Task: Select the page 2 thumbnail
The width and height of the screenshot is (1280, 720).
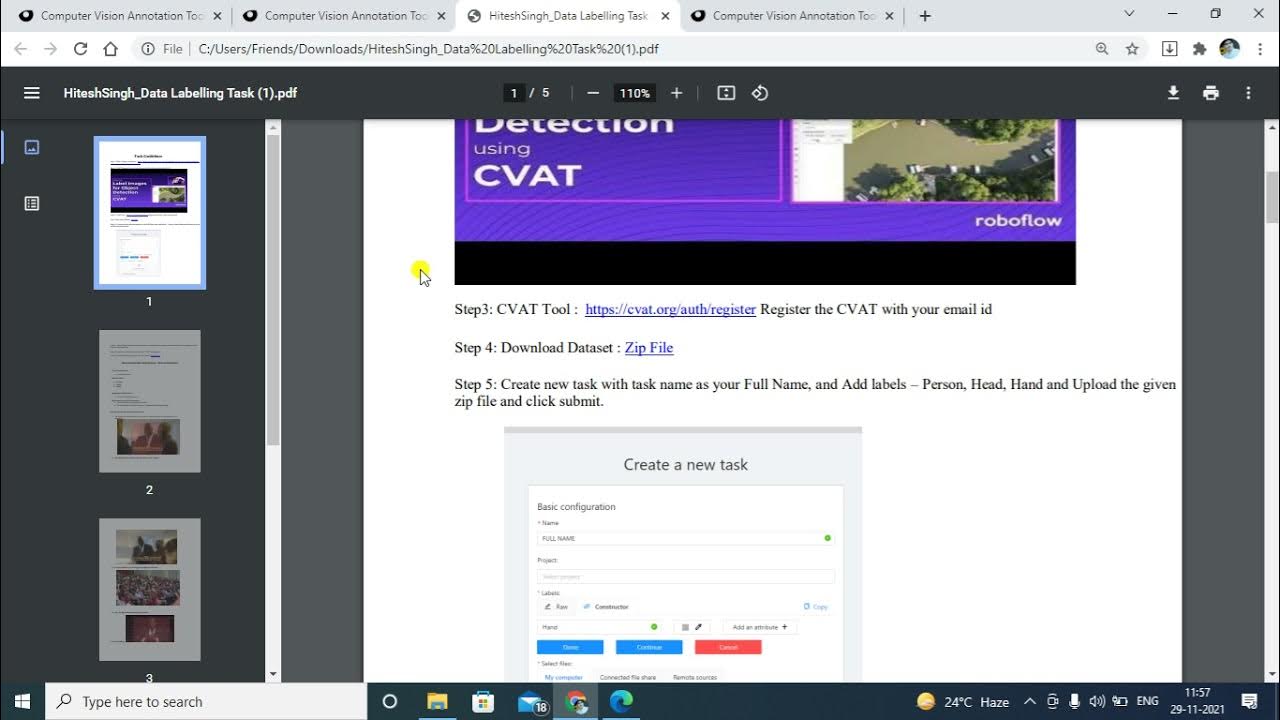Action: tap(150, 401)
